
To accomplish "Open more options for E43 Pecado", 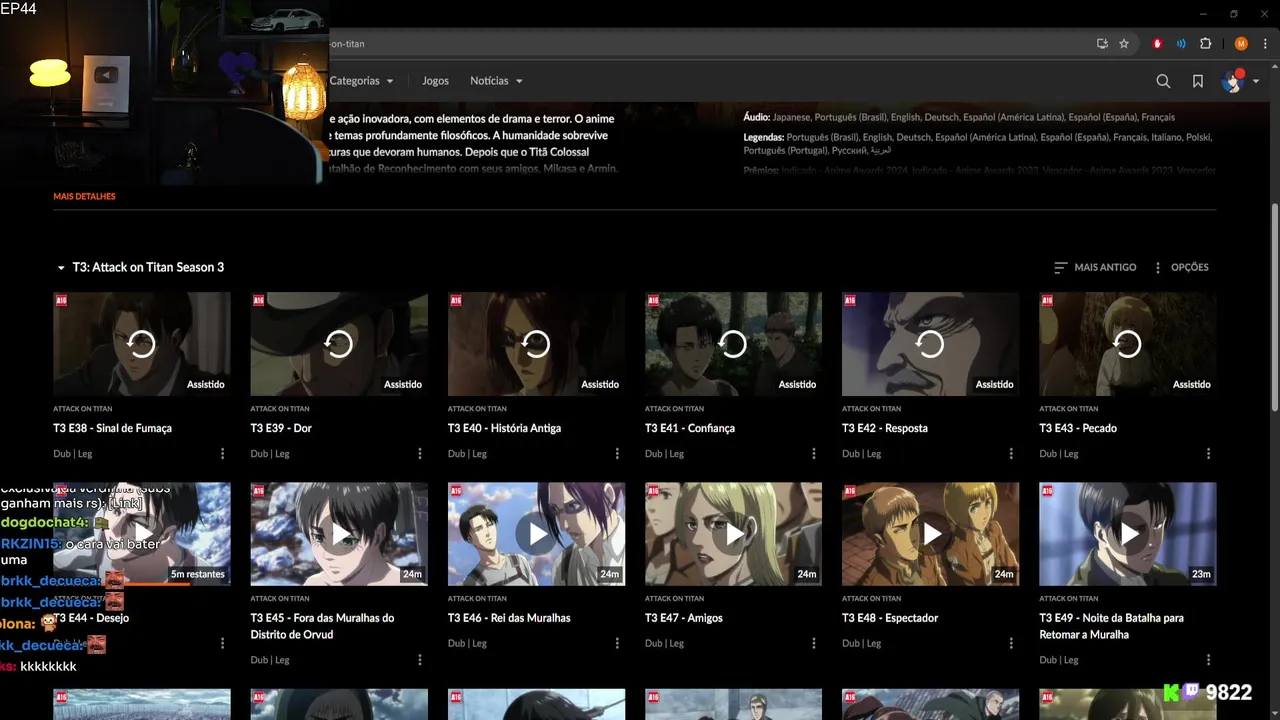I will pos(1208,454).
